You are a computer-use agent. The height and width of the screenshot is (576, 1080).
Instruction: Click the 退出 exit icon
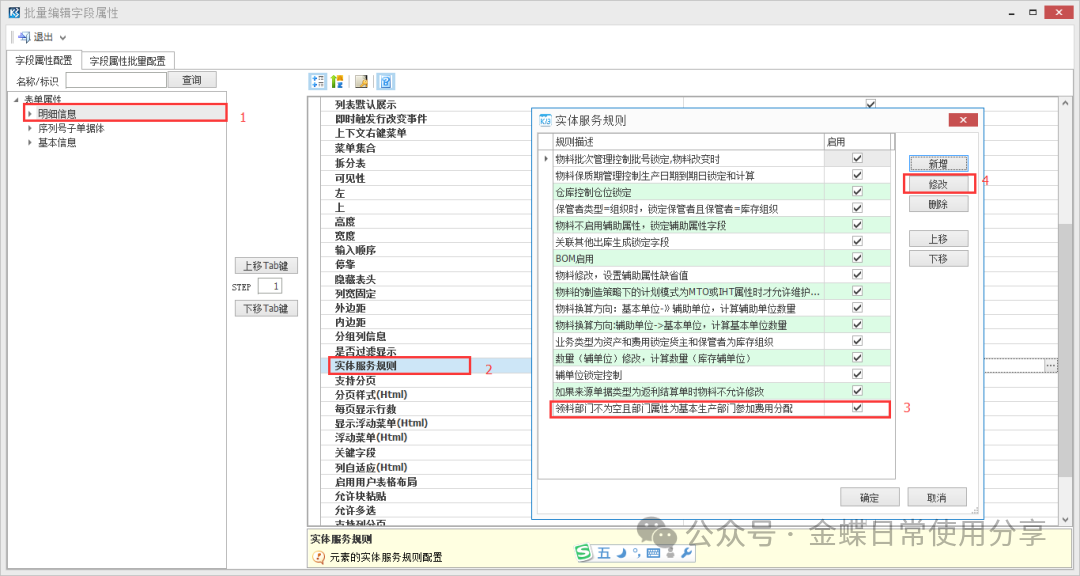[23, 37]
